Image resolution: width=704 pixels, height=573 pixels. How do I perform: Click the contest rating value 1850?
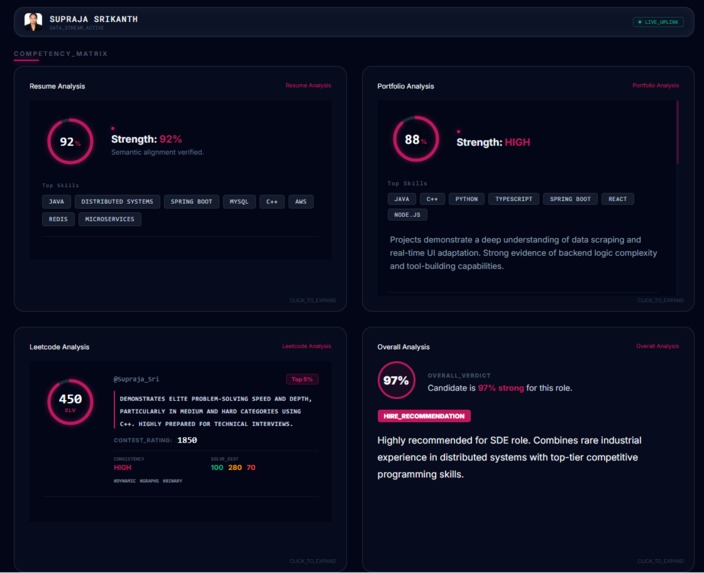click(187, 440)
